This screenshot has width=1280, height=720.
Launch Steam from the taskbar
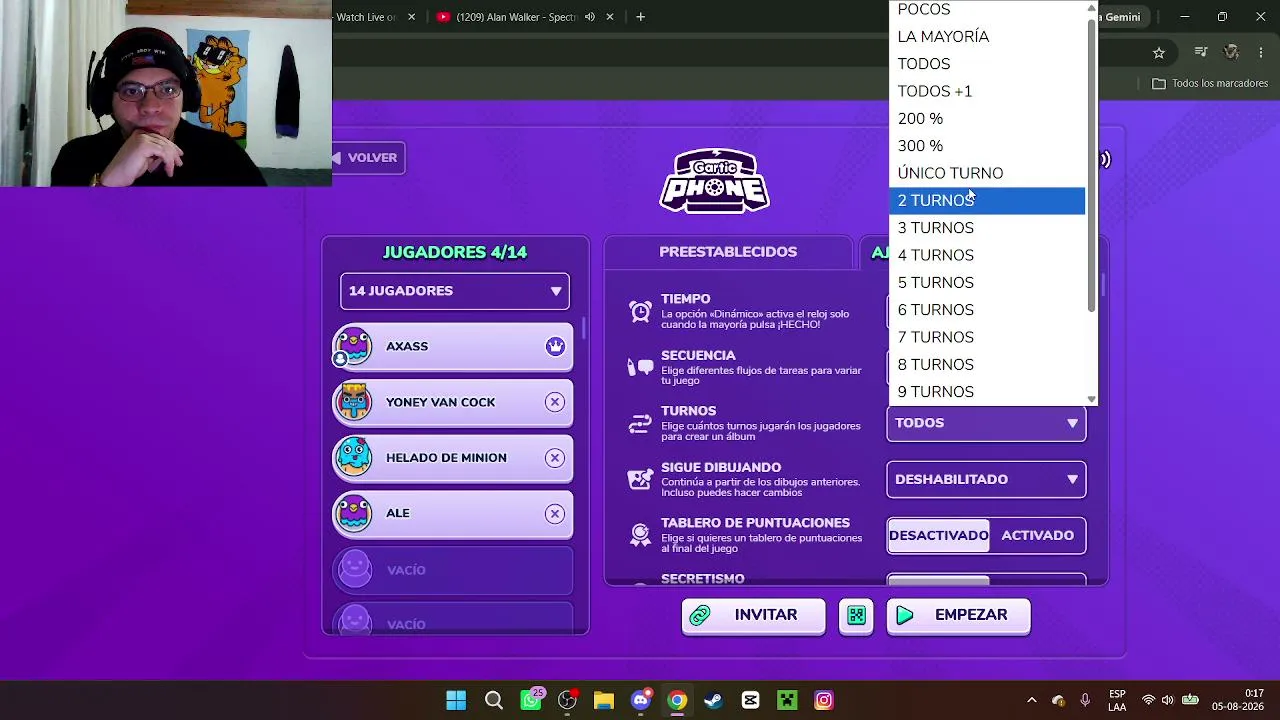[714, 700]
